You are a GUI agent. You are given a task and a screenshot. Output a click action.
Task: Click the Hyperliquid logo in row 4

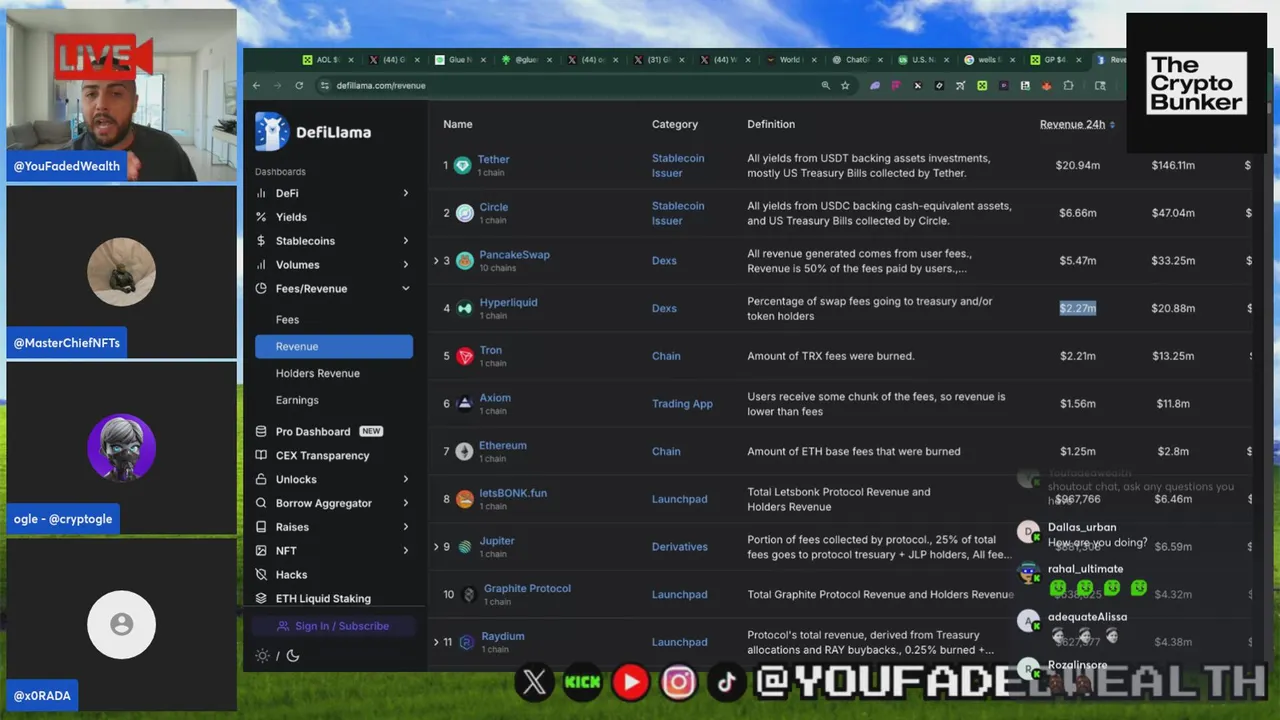[465, 308]
